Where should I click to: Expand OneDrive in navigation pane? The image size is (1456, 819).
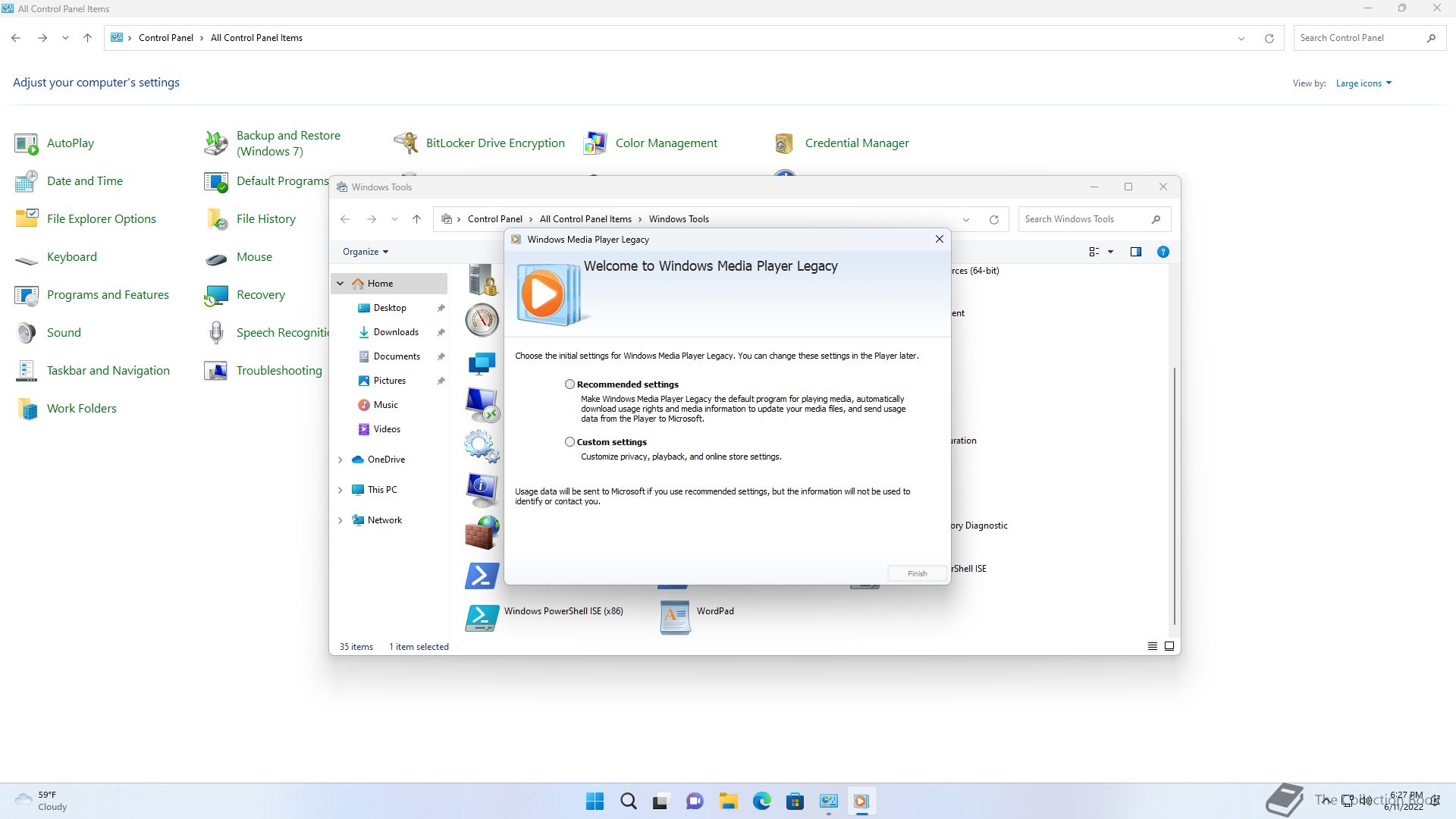click(x=340, y=460)
